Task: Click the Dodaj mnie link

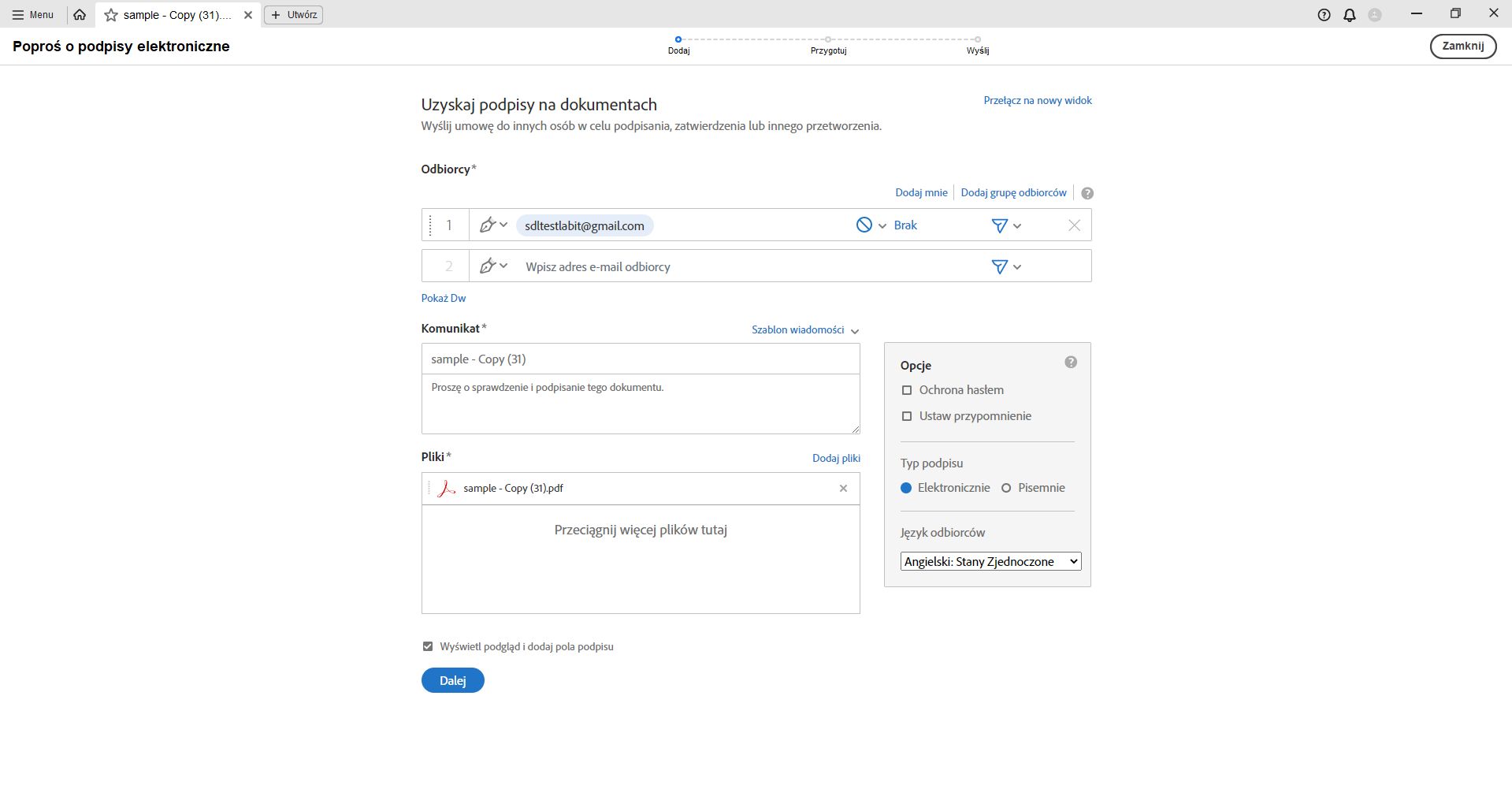Action: click(921, 192)
